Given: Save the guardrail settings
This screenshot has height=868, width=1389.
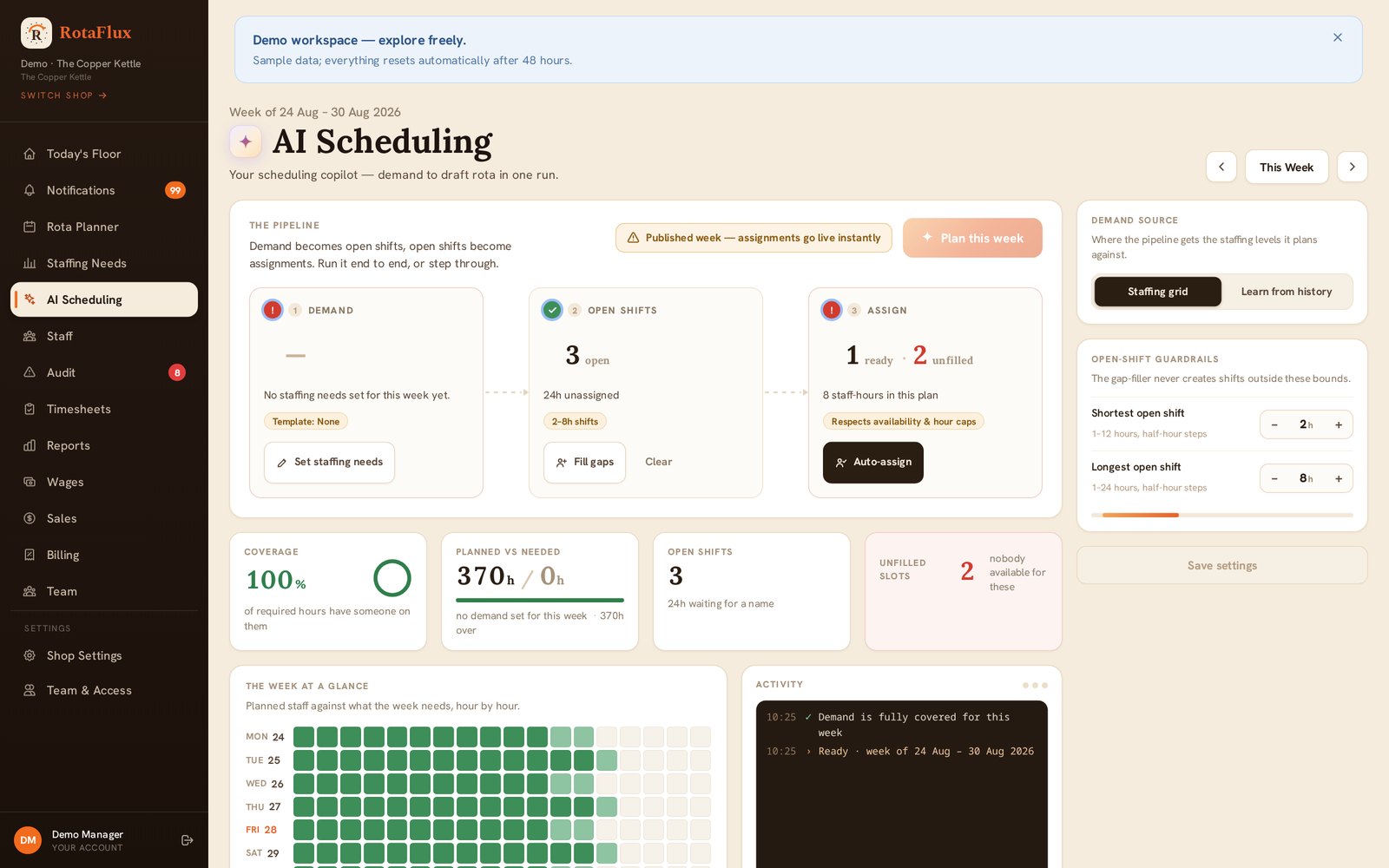Looking at the screenshot, I should coord(1221,565).
